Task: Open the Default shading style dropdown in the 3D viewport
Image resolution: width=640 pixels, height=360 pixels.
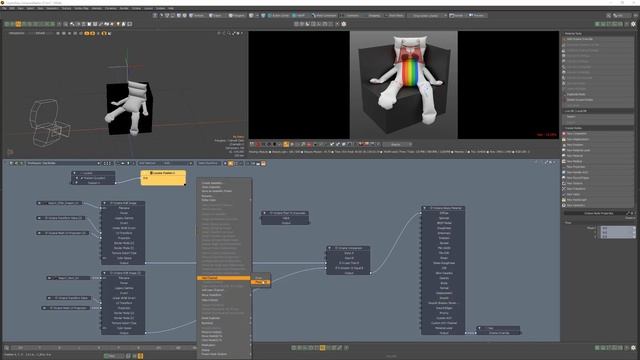Action: [x=40, y=33]
